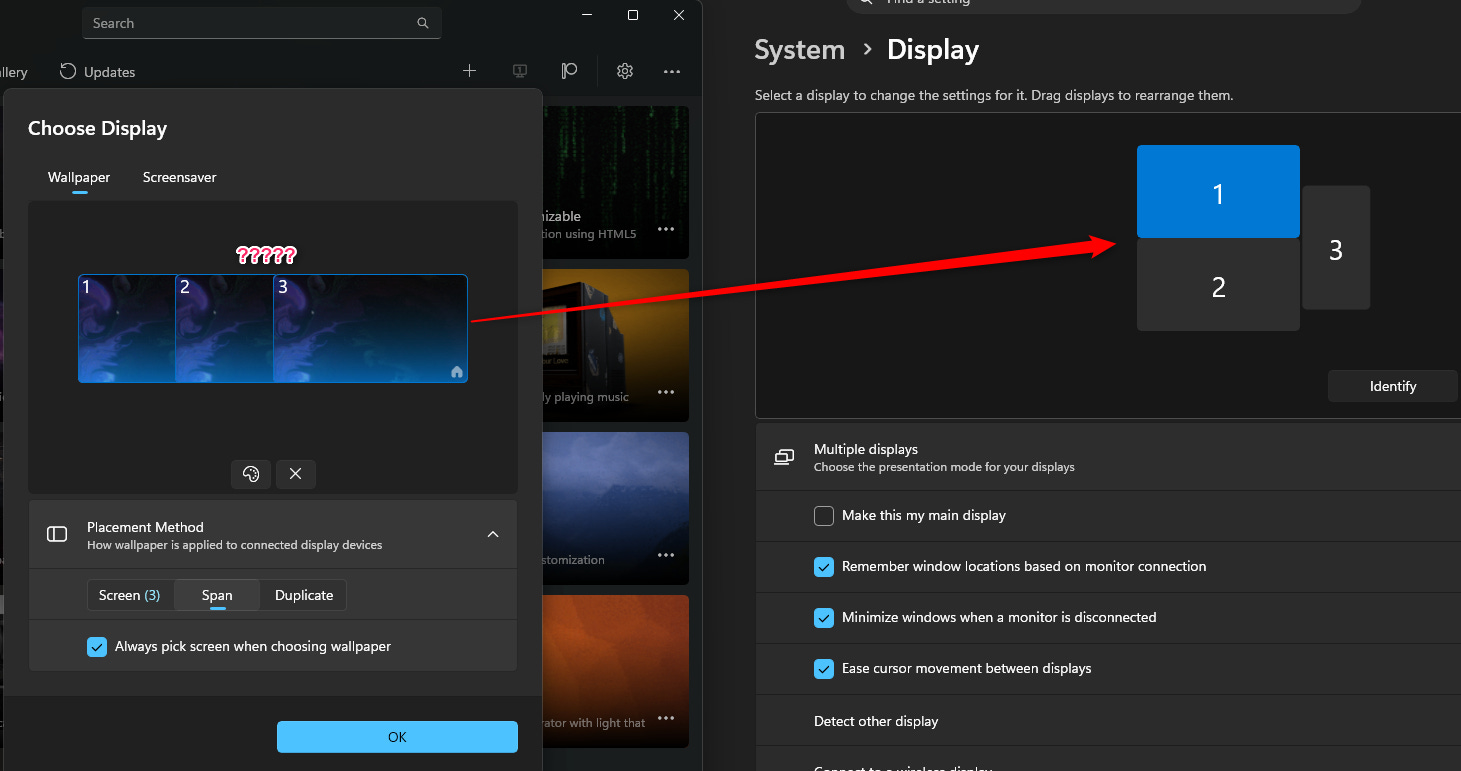Focus the Search field in the wallpaper app

(x=262, y=23)
